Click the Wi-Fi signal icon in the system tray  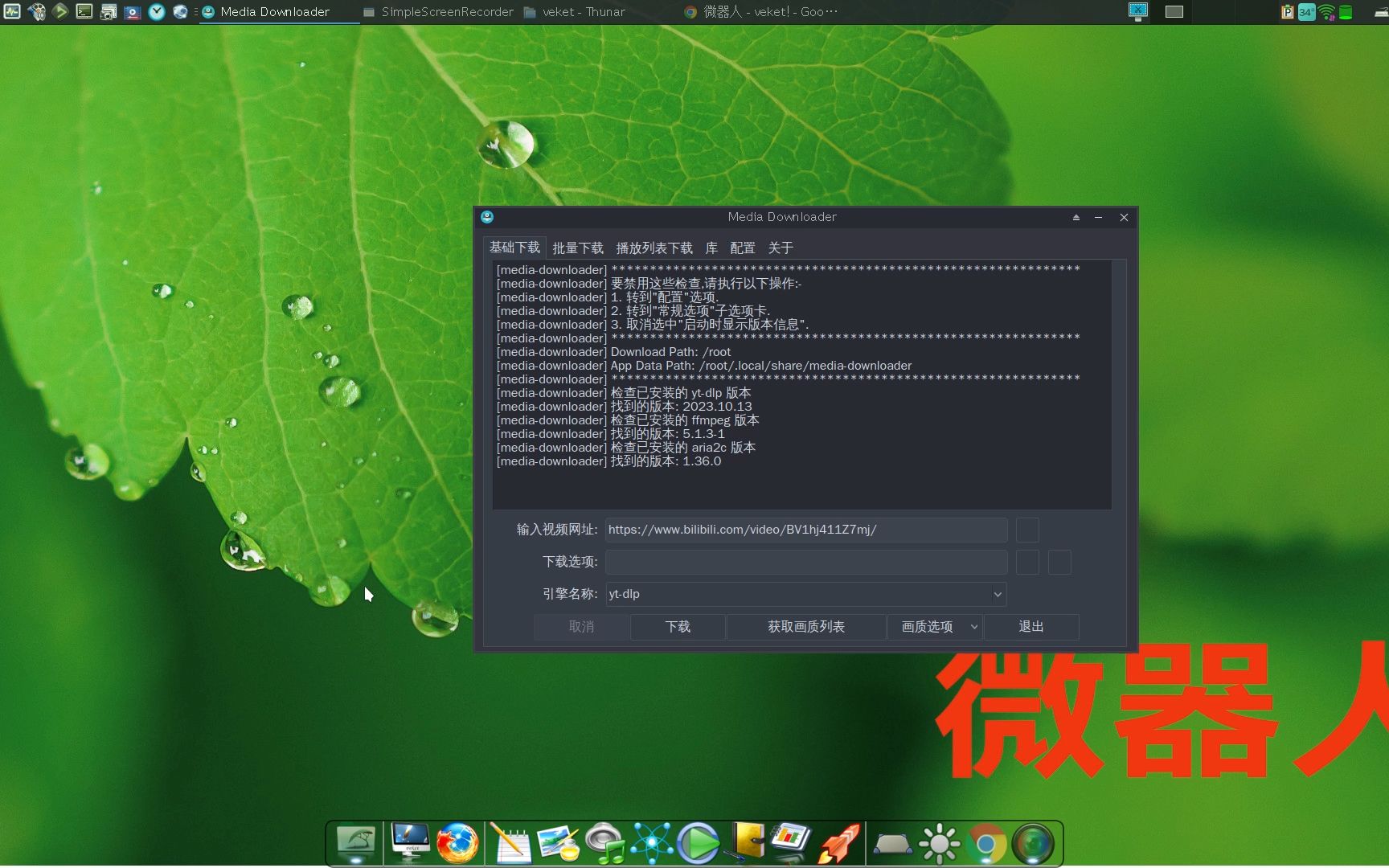(x=1326, y=11)
